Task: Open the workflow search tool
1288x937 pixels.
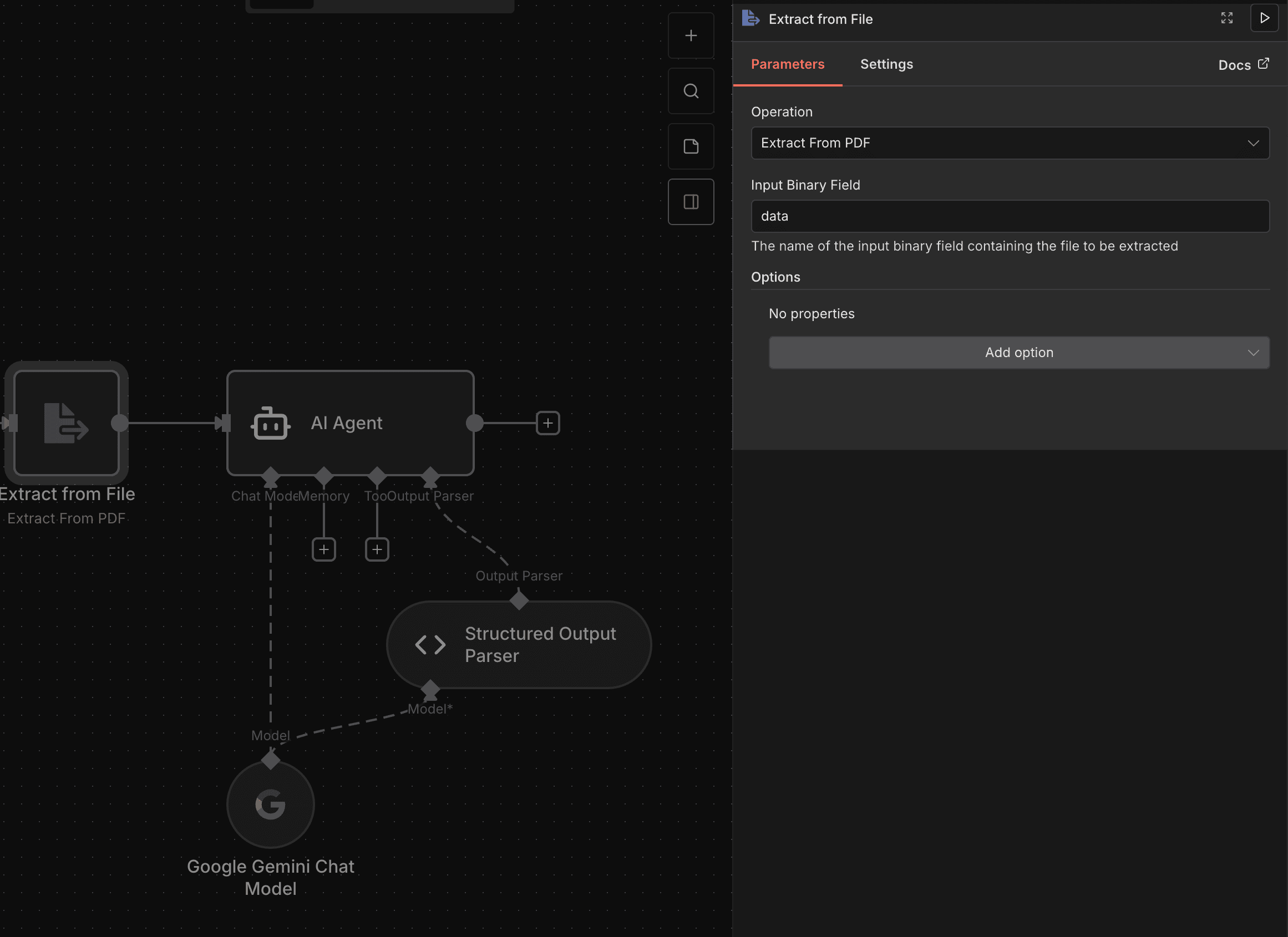Action: click(x=691, y=90)
